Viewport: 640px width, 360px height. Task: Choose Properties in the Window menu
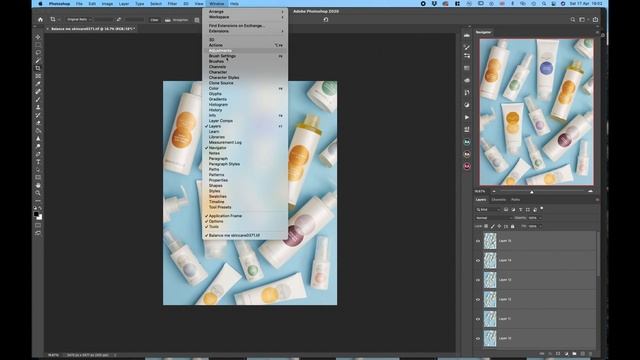coord(245,180)
